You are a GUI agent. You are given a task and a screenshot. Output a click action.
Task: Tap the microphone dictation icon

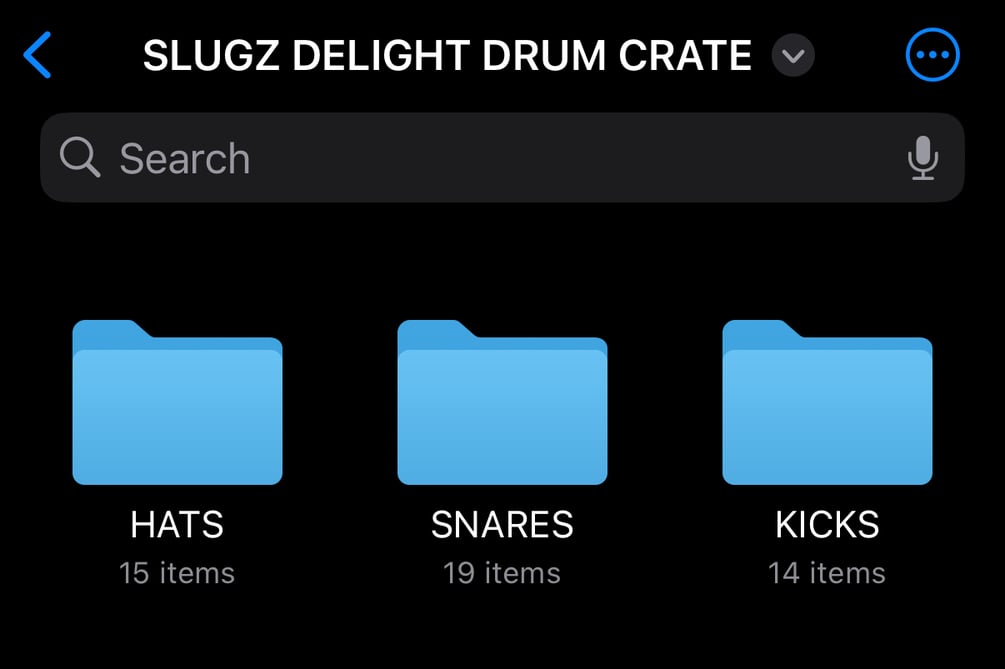(x=923, y=158)
